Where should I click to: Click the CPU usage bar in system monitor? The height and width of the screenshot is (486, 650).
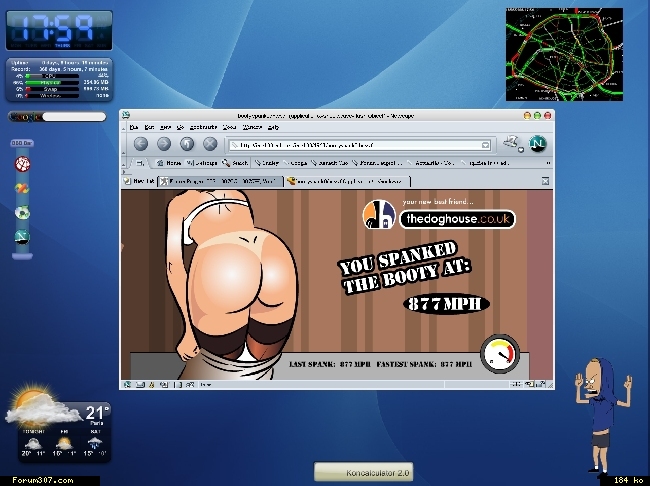52,76
